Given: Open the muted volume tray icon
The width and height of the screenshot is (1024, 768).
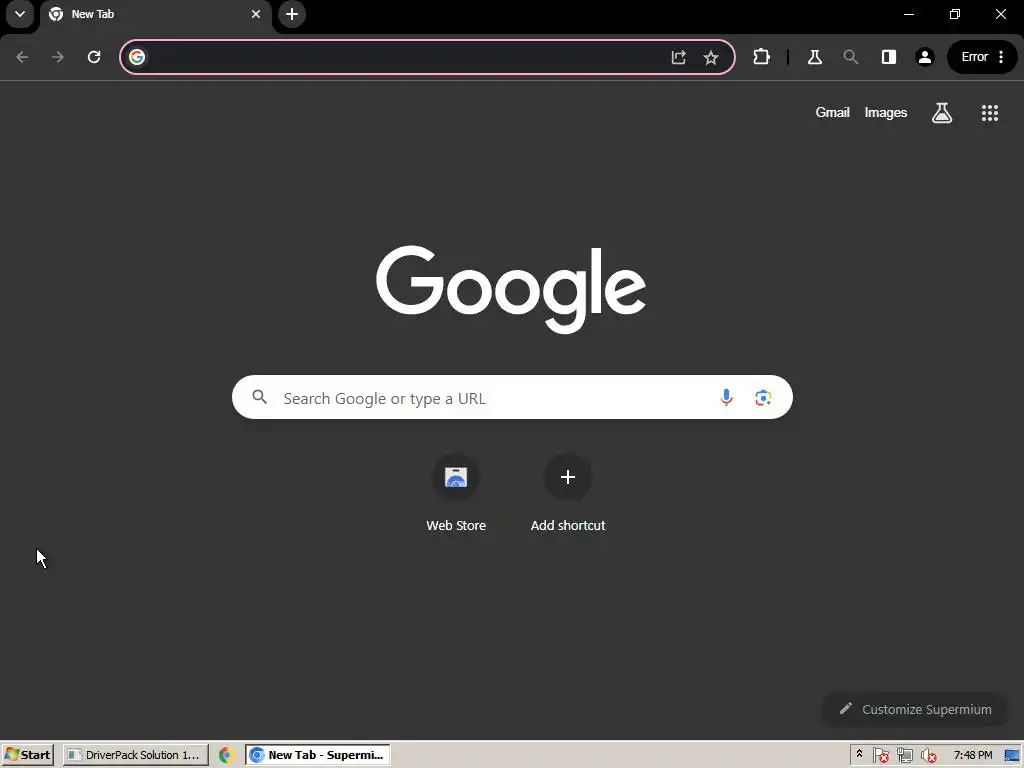Looking at the screenshot, I should pos(928,755).
